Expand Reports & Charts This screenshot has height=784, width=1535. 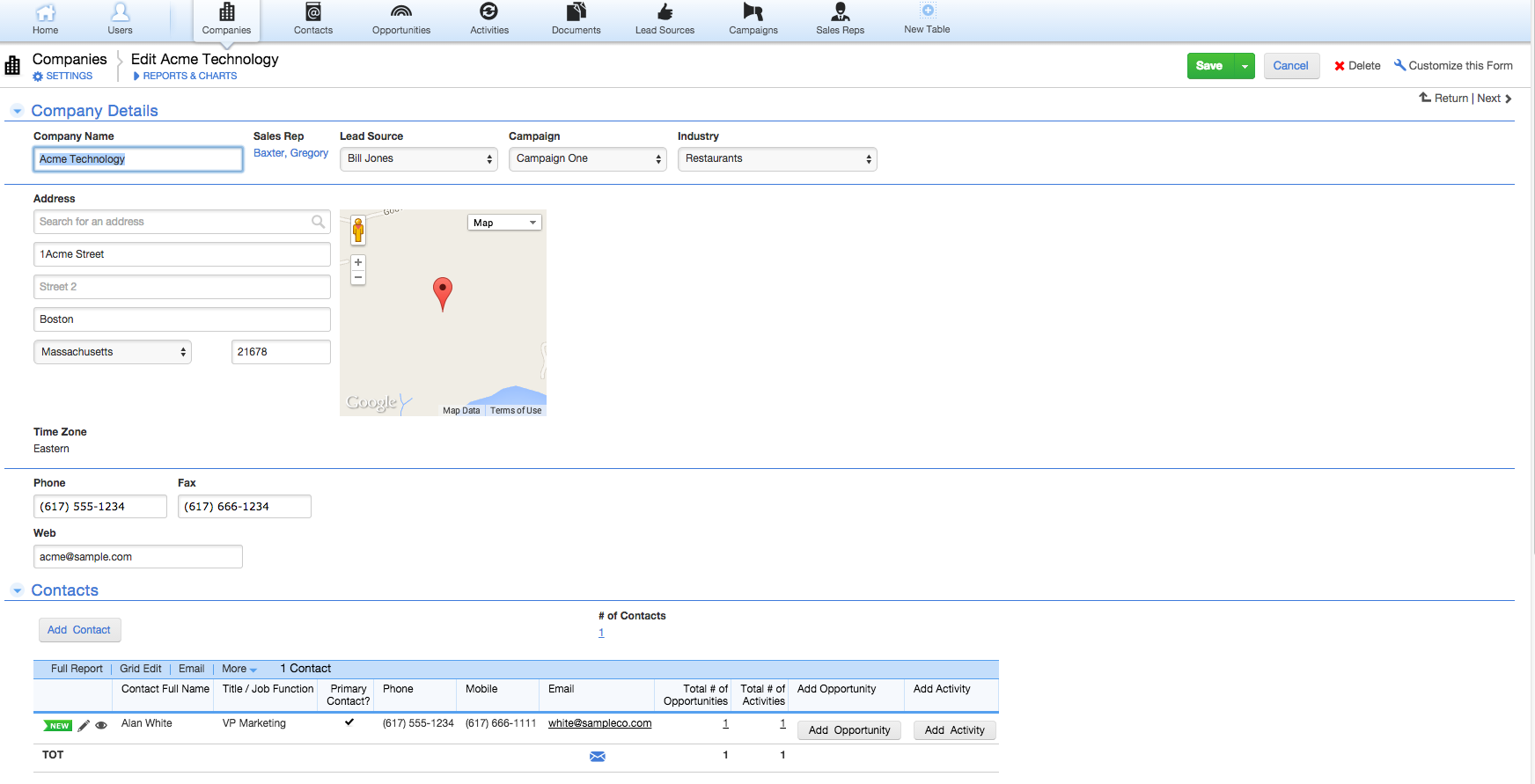[x=185, y=76]
